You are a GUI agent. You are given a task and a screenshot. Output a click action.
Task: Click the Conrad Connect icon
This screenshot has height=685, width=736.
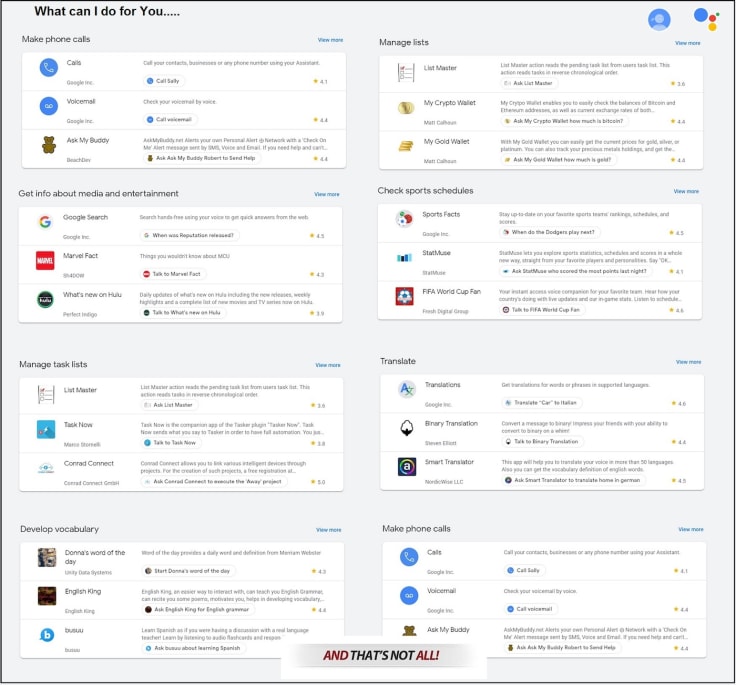click(x=46, y=468)
